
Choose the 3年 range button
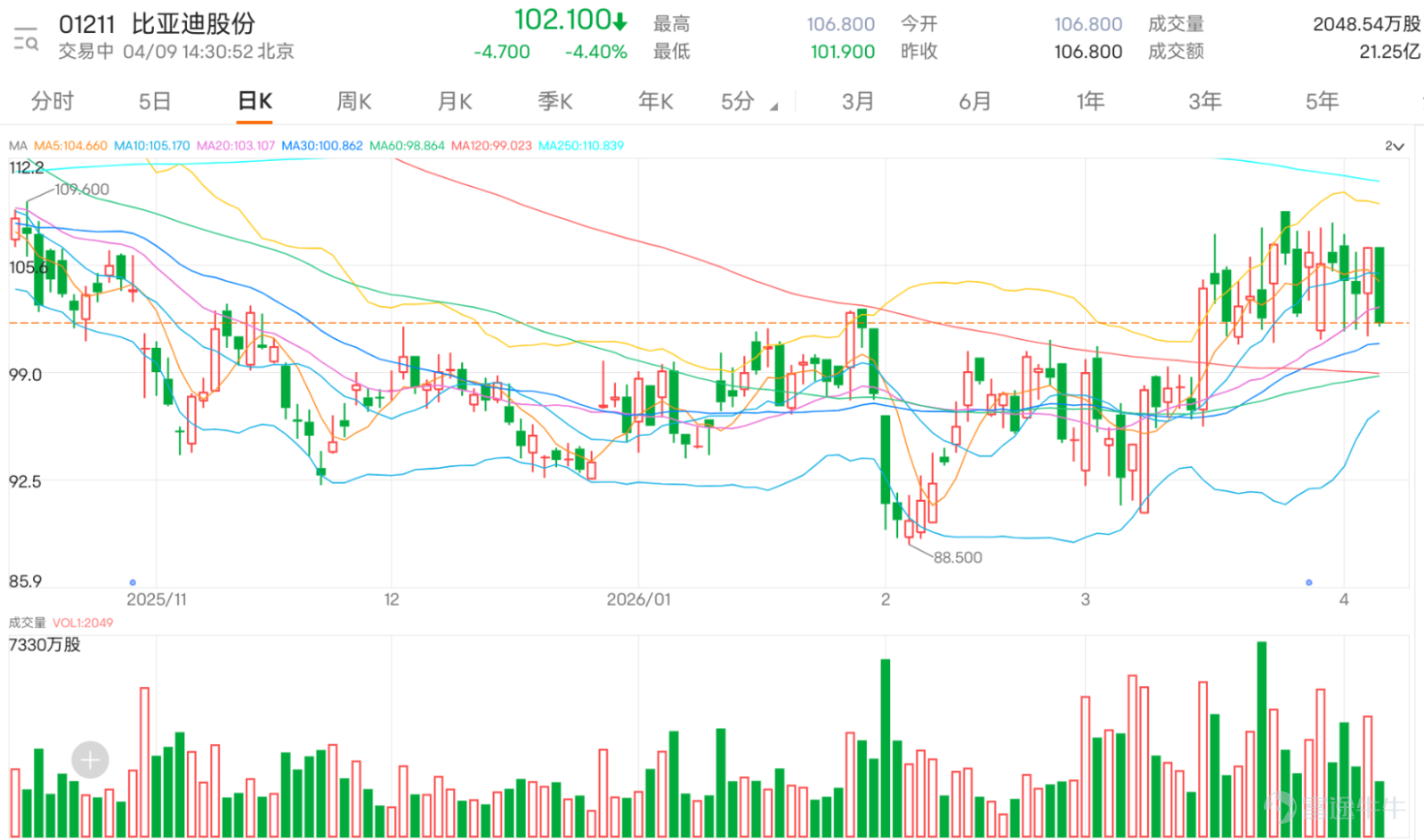[x=1205, y=101]
